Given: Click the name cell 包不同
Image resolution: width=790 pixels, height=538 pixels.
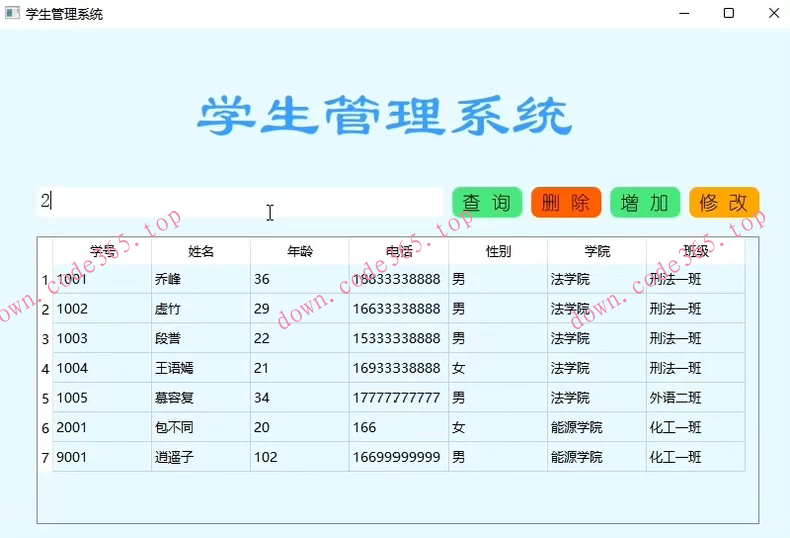Looking at the screenshot, I should pos(201,428).
